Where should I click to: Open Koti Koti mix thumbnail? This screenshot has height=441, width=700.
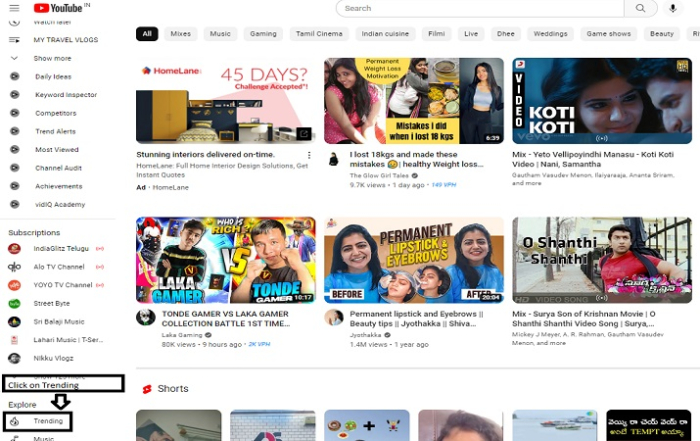[x=602, y=100]
